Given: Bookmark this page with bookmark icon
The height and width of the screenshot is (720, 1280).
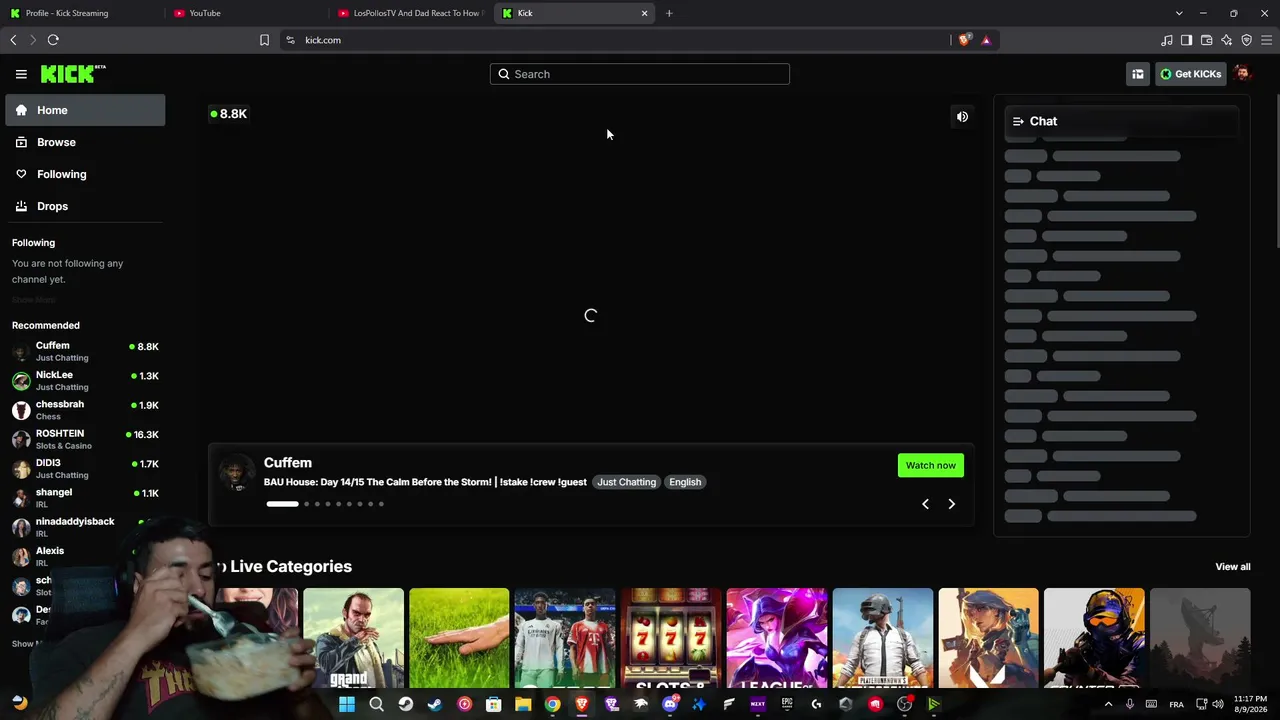Looking at the screenshot, I should (x=264, y=40).
